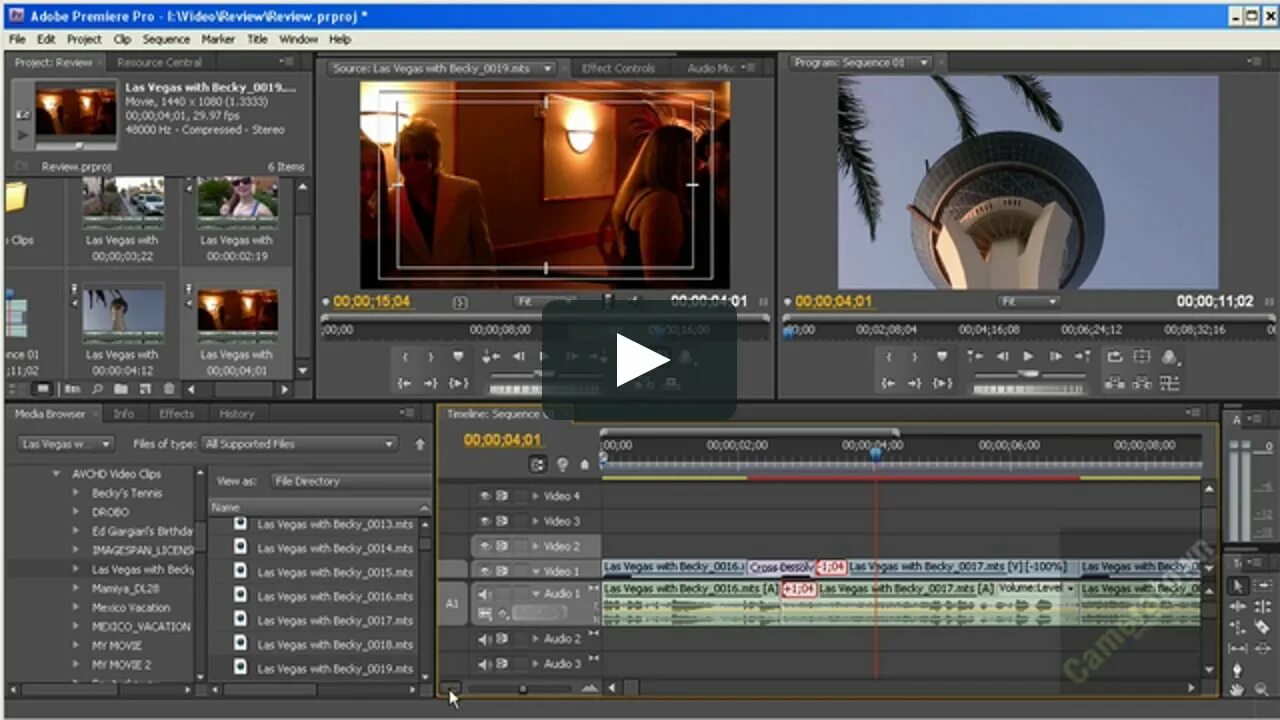The height and width of the screenshot is (720, 1280).
Task: Set Out point in Program monitor
Action: [x=914, y=357]
